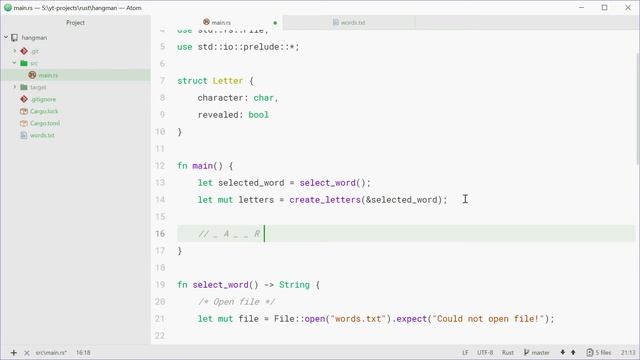Click the .git folder's red git icon

coord(24,51)
